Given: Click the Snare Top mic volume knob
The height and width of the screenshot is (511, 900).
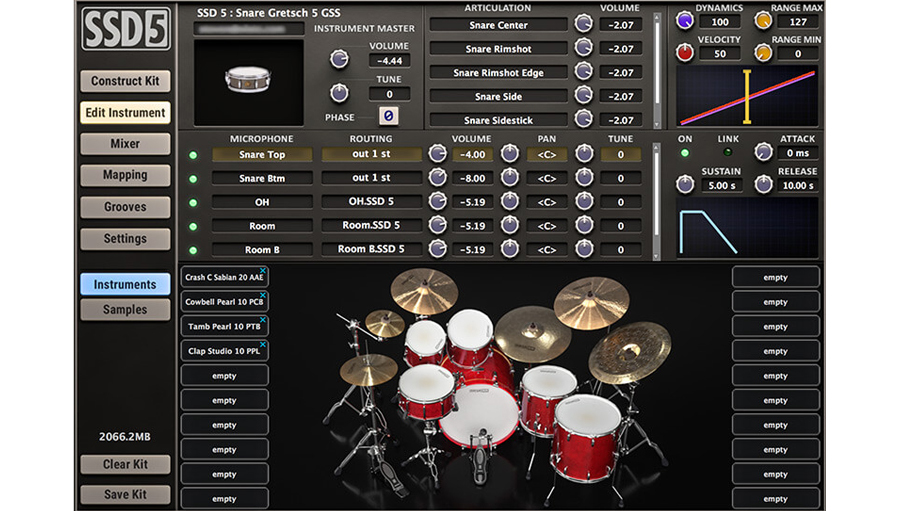Looking at the screenshot, I should (438, 153).
